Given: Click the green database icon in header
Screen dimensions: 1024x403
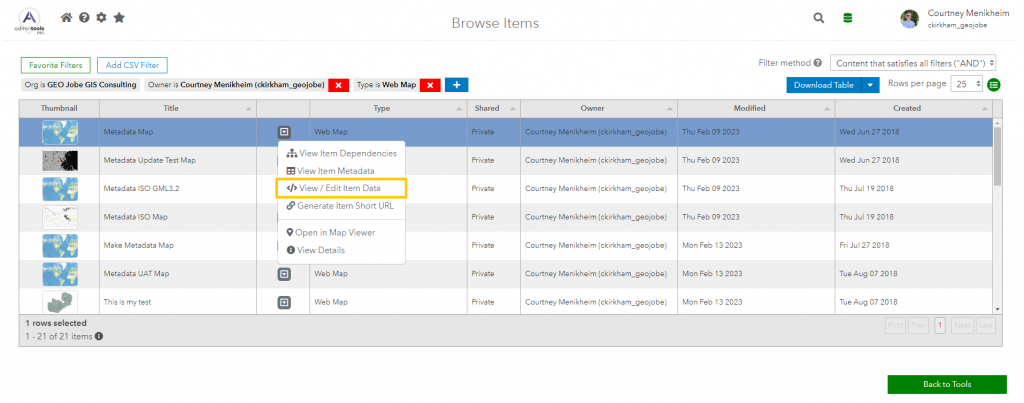Looking at the screenshot, I should 847,18.
